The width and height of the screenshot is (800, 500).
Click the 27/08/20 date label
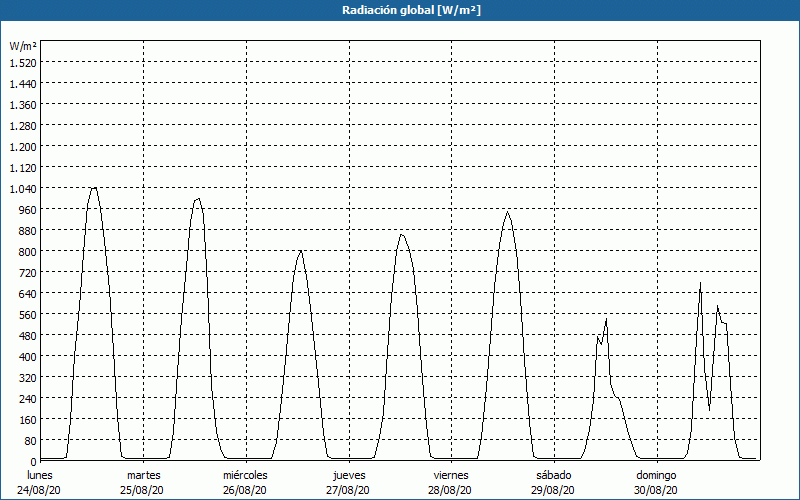pos(348,490)
